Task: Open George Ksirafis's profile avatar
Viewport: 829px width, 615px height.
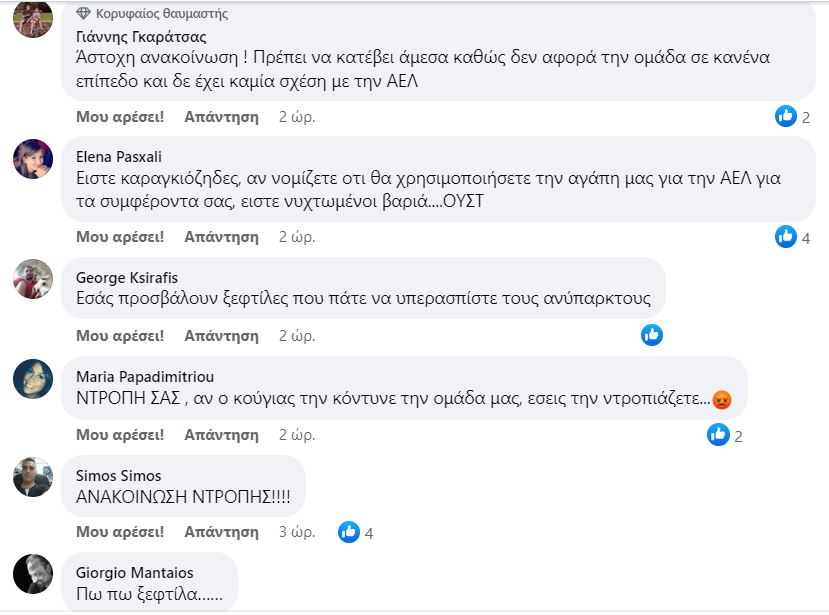Action: point(33,279)
